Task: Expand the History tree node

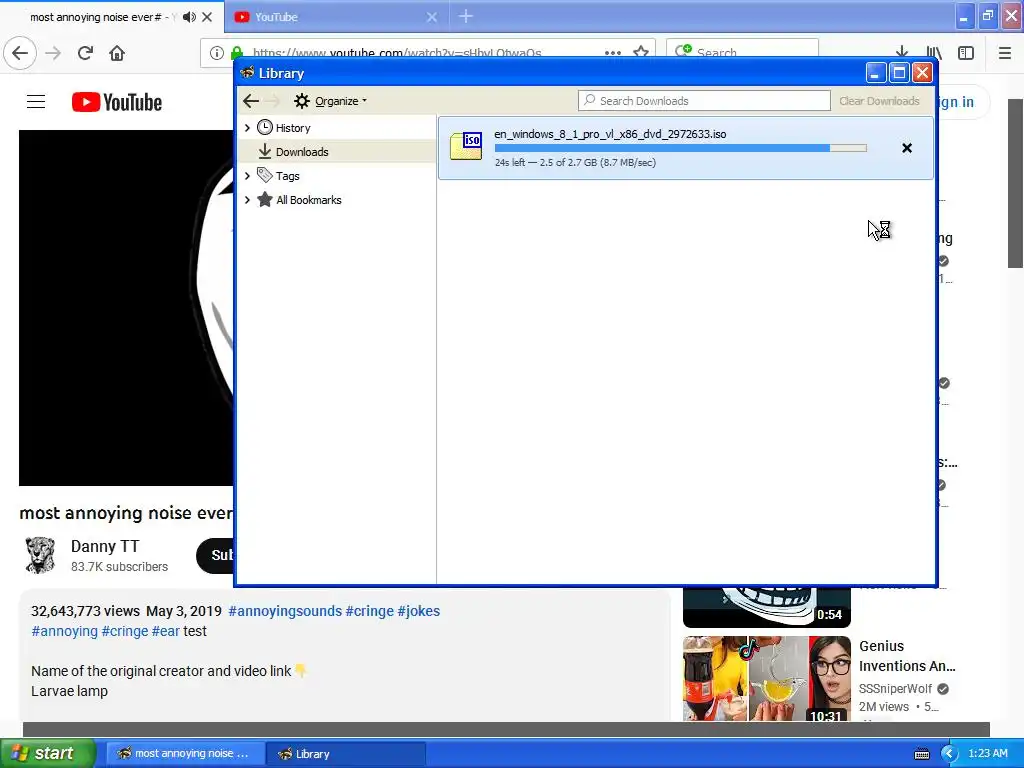Action: click(248, 128)
